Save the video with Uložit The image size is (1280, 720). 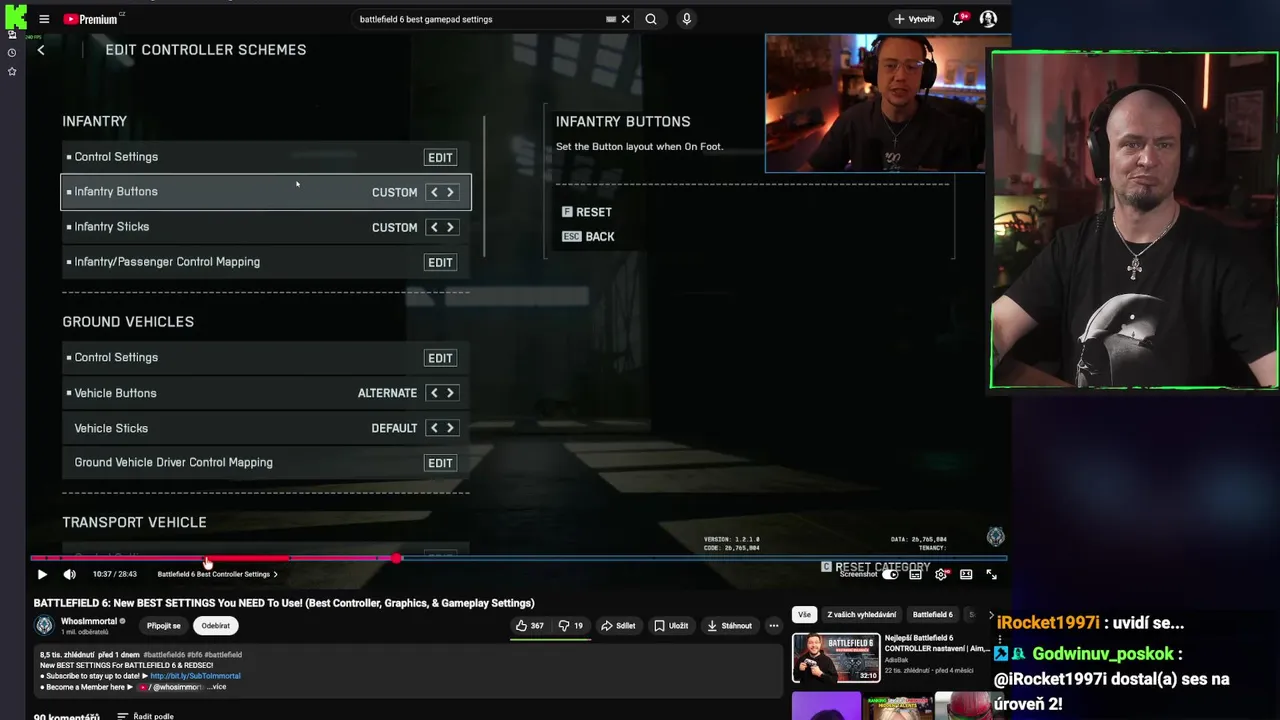(x=671, y=626)
